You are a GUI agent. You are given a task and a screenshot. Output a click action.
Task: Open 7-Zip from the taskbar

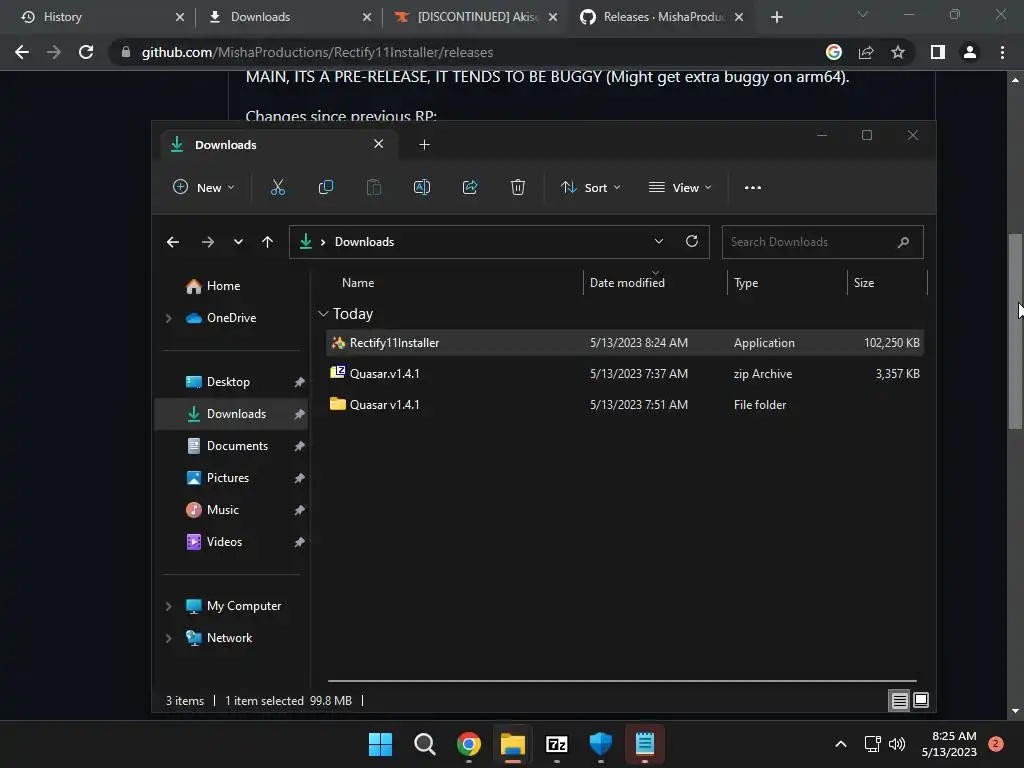[x=556, y=744]
